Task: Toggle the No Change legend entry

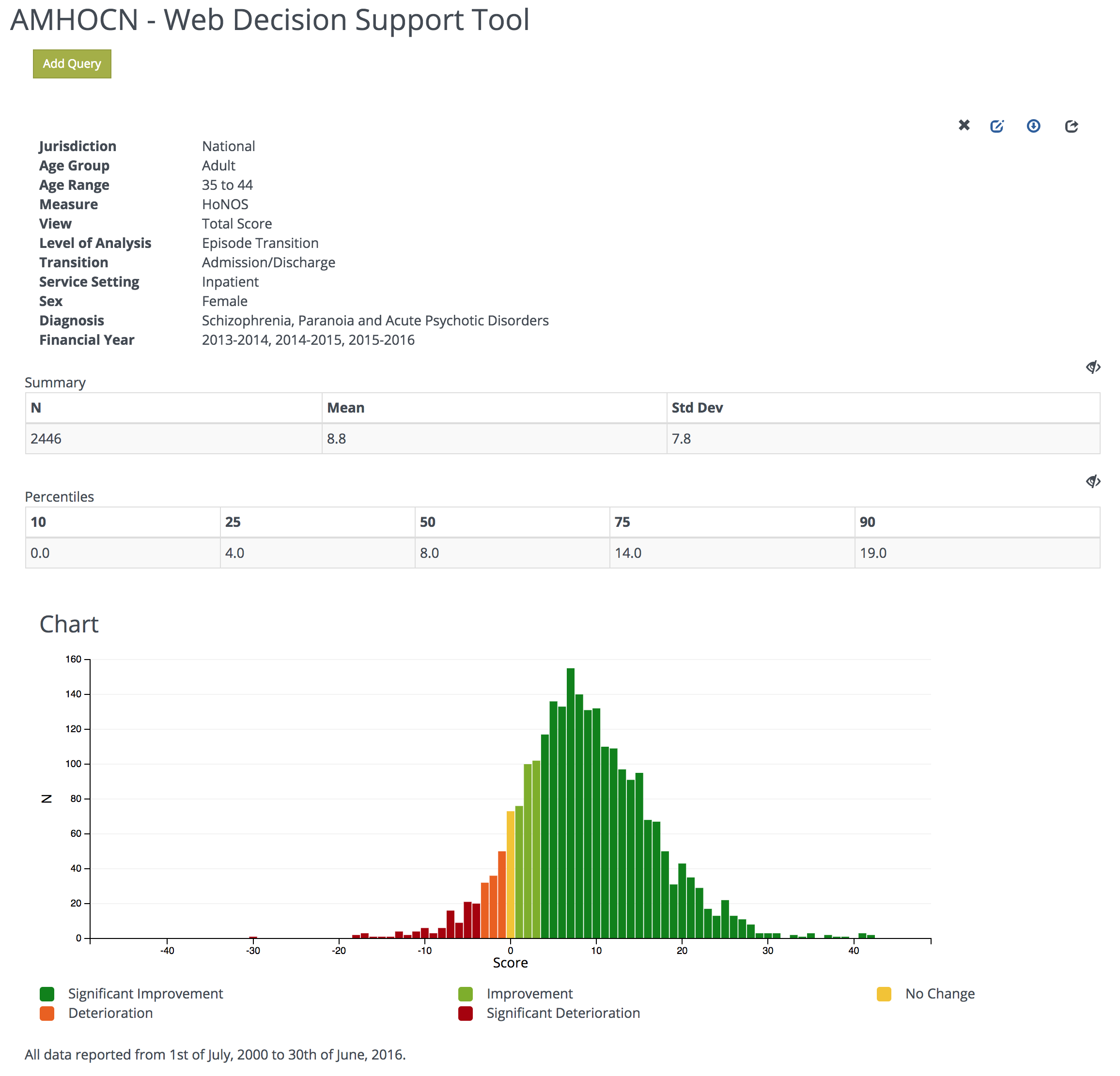Action: (x=940, y=993)
